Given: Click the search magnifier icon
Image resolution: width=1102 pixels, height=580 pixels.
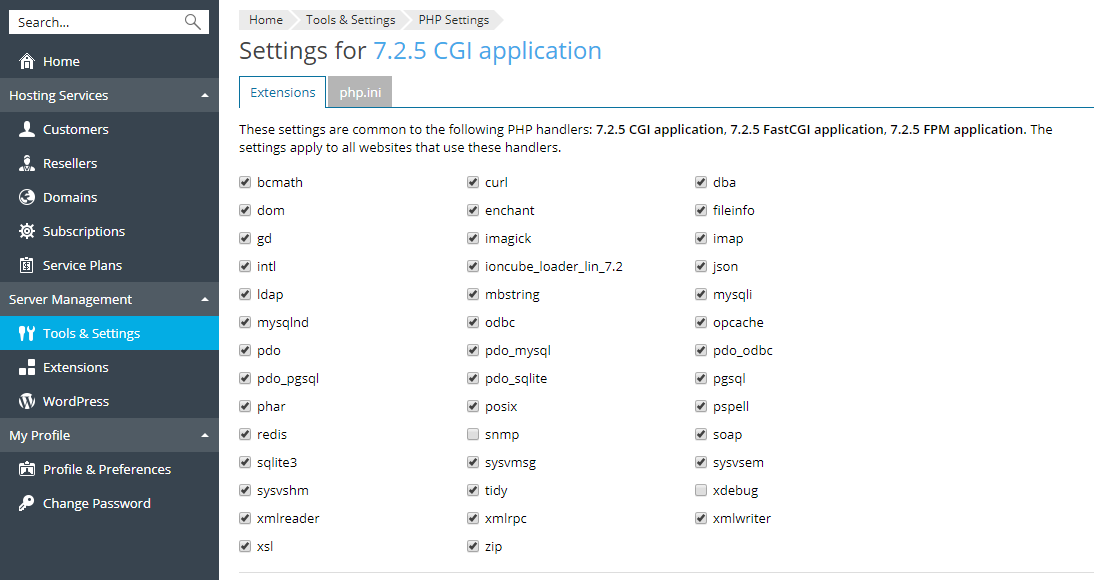Looking at the screenshot, I should (193, 22).
